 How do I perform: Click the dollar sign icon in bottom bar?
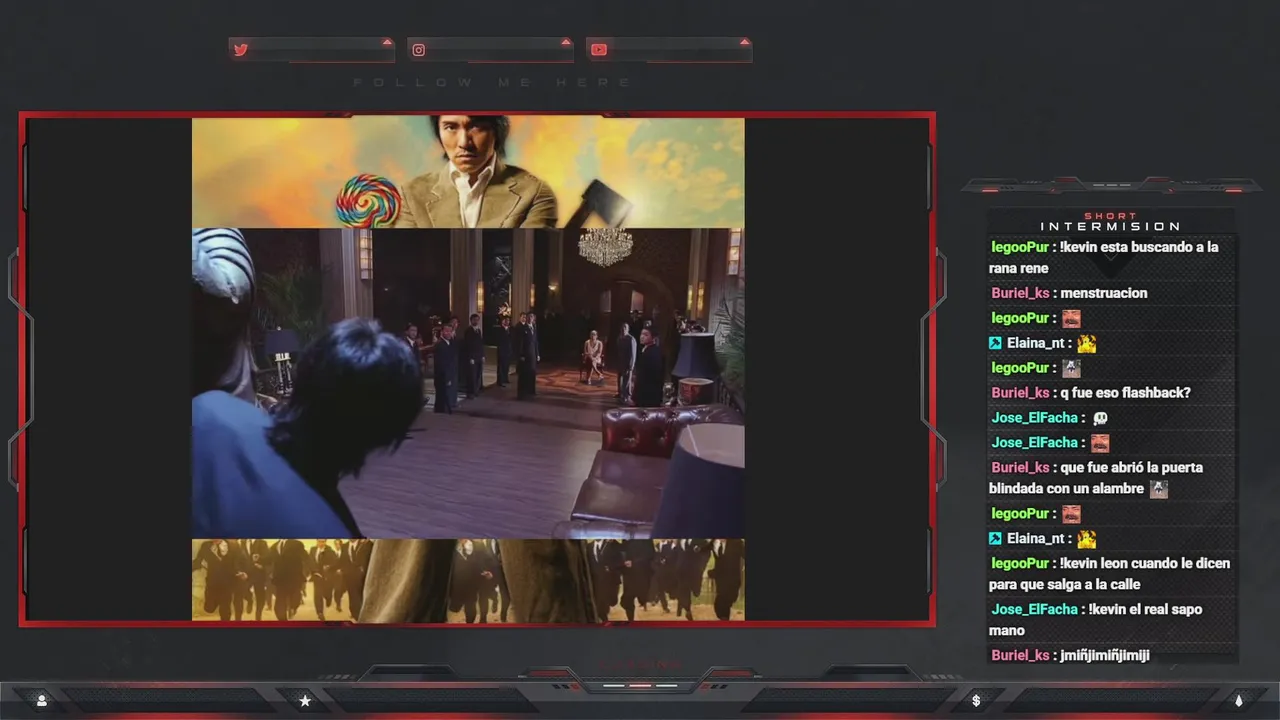(976, 701)
